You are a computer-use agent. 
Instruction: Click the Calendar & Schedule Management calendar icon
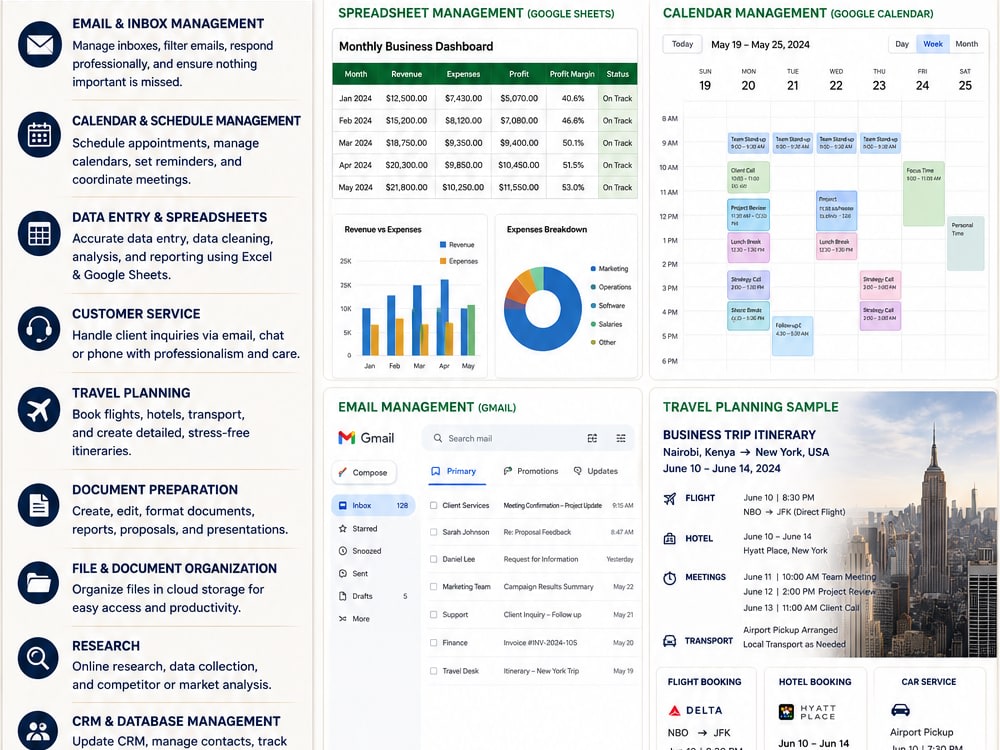tap(40, 135)
